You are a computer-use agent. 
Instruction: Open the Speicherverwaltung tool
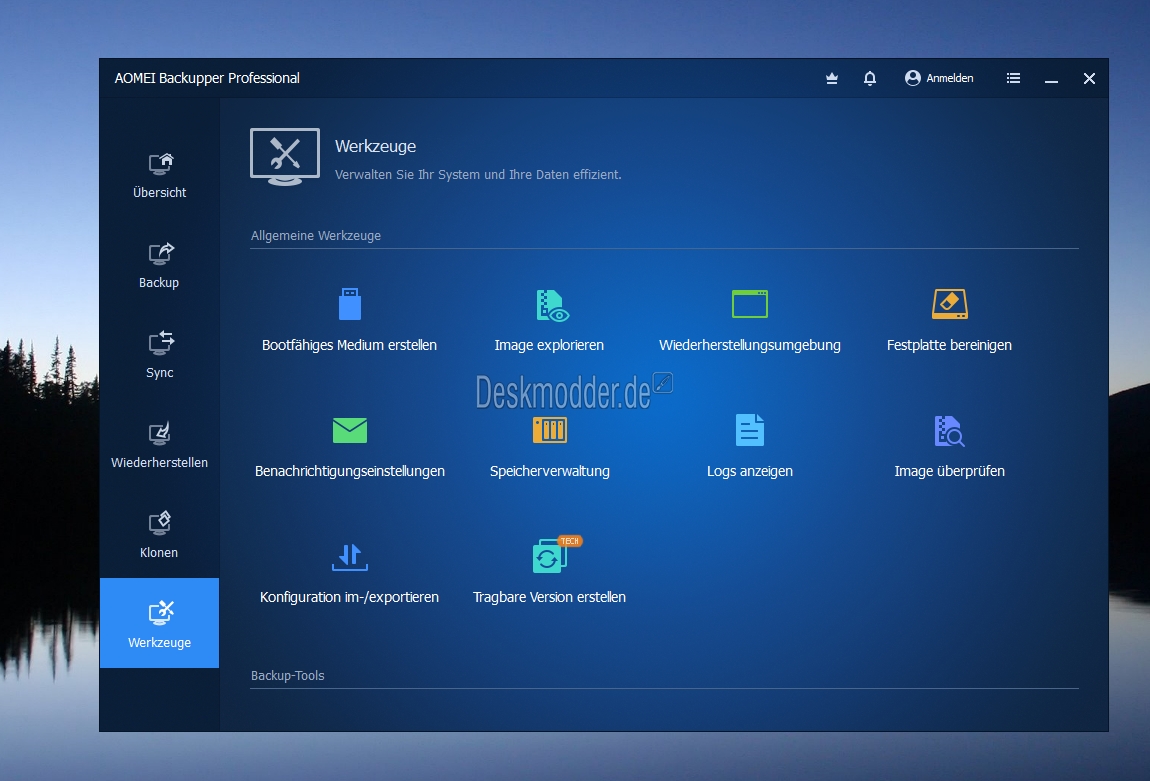point(549,447)
